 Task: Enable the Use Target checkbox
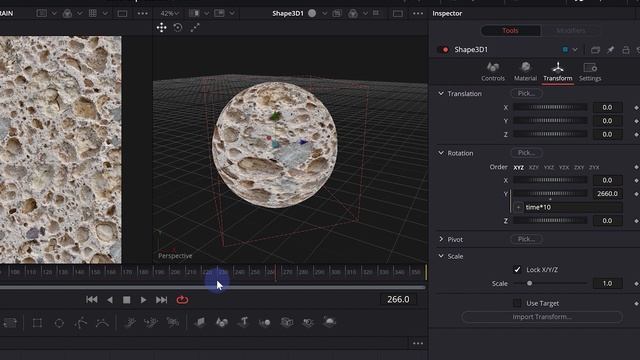pos(517,303)
